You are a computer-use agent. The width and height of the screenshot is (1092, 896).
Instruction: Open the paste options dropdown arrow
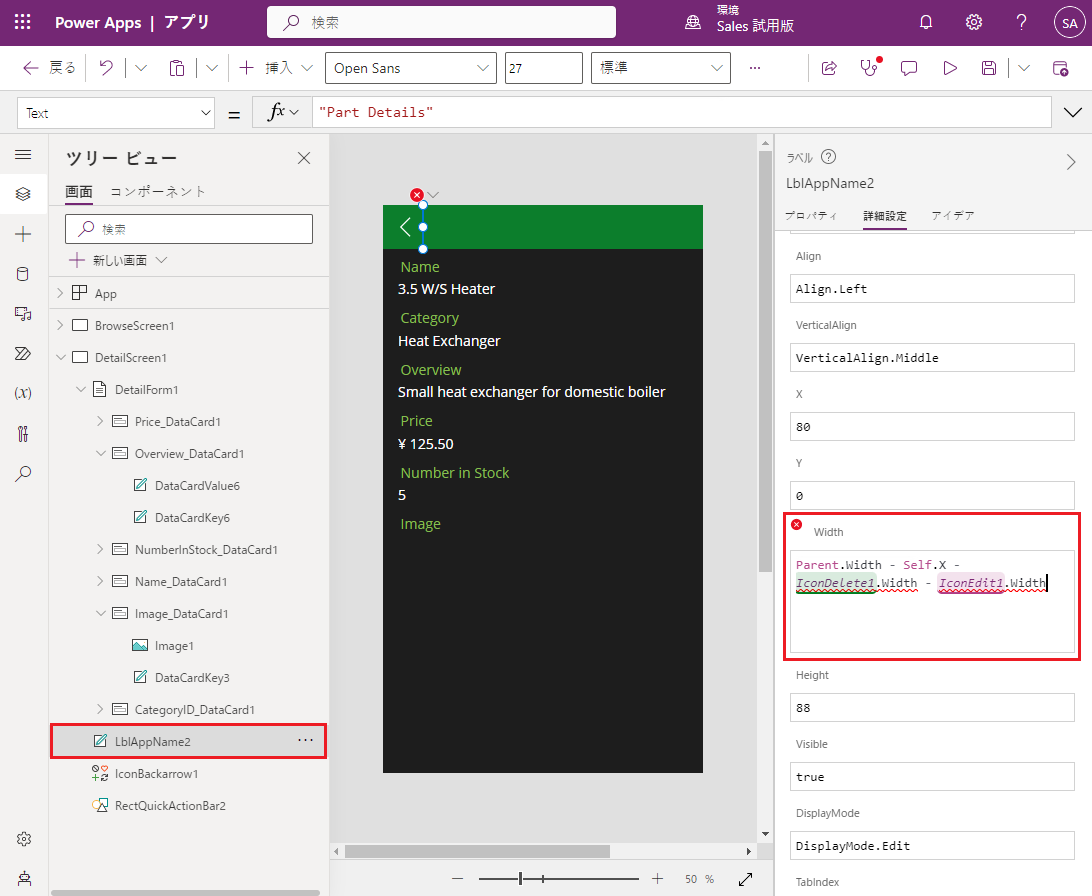tap(212, 68)
